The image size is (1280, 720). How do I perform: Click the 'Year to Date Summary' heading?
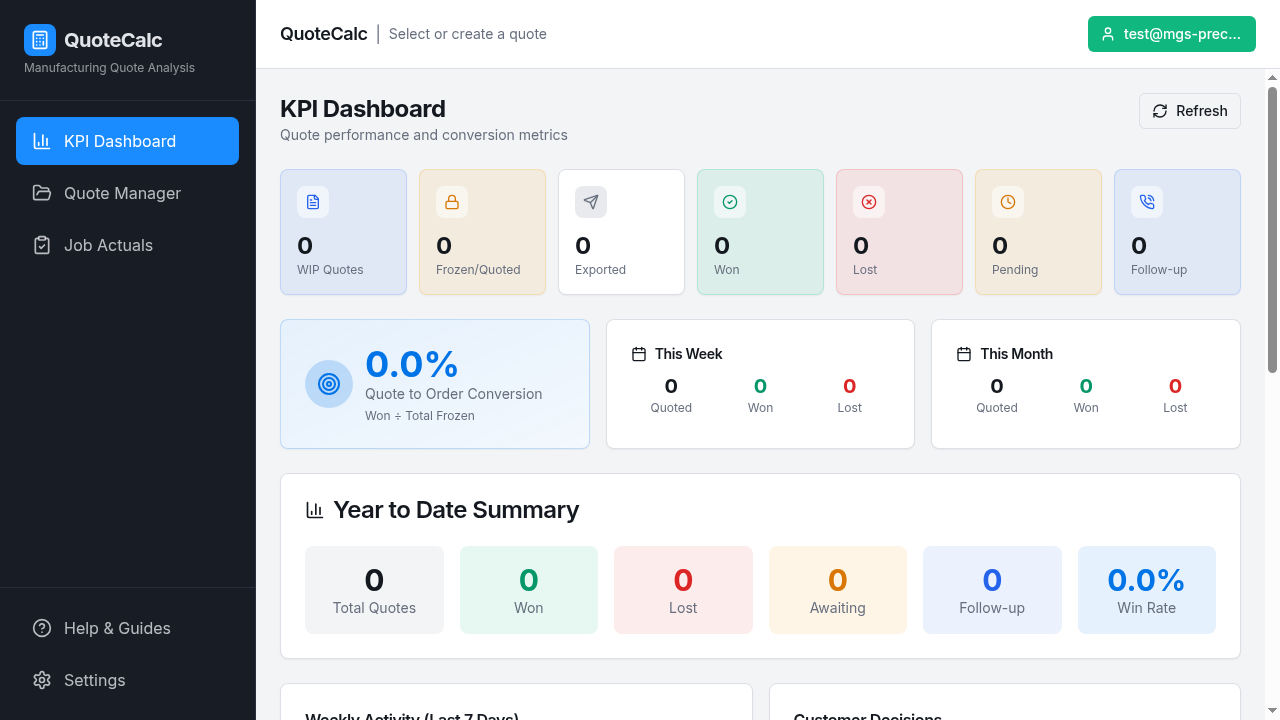[x=456, y=510]
